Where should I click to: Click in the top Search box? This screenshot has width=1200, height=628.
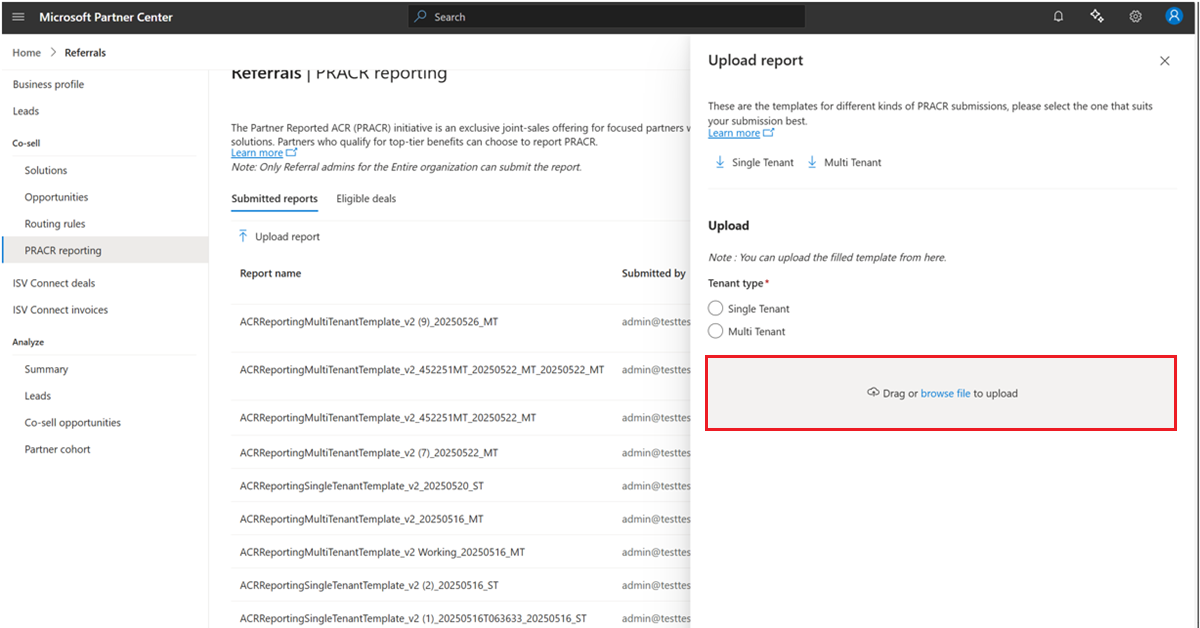(606, 17)
